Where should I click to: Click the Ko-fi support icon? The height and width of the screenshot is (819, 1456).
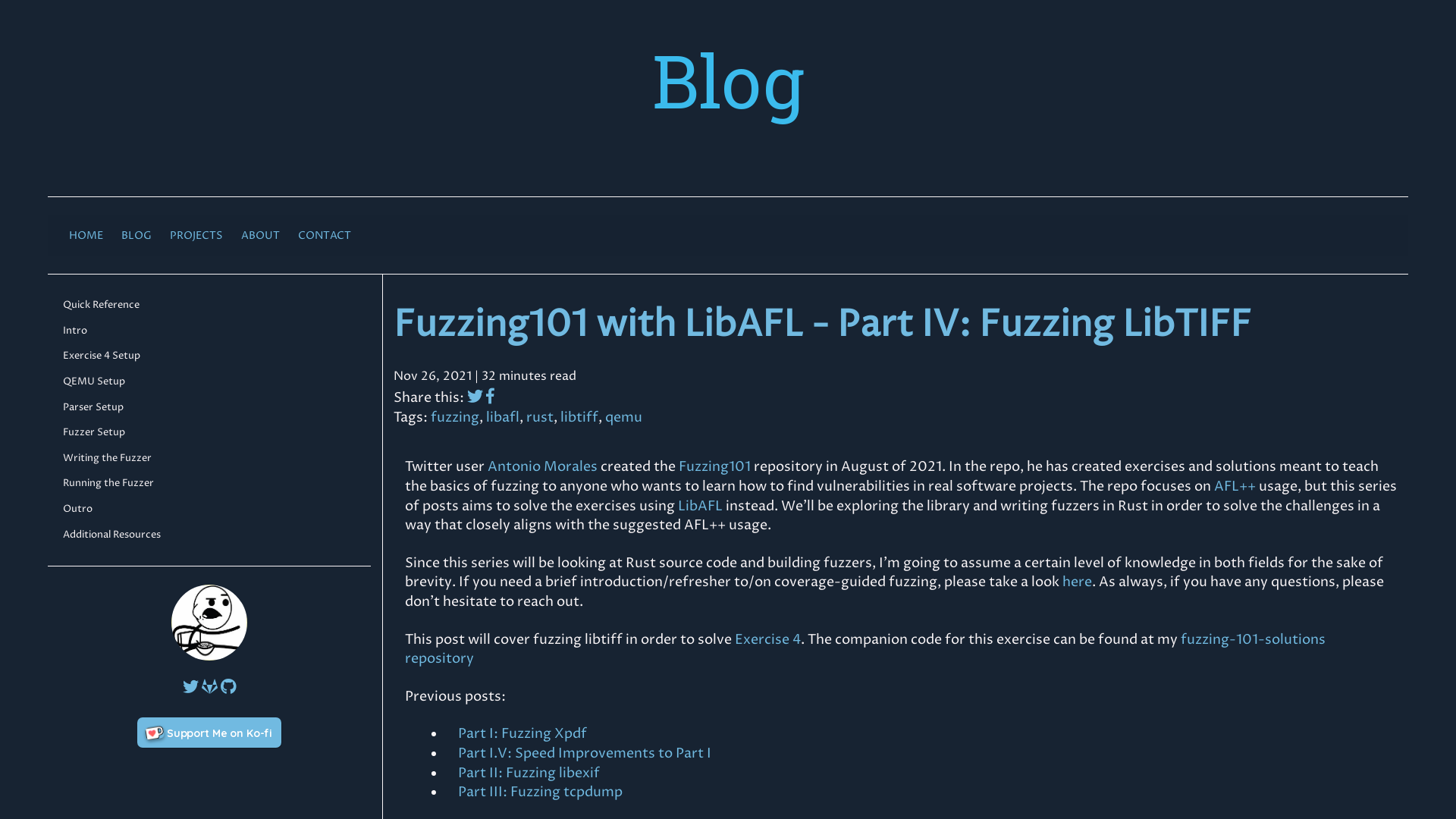click(x=154, y=732)
